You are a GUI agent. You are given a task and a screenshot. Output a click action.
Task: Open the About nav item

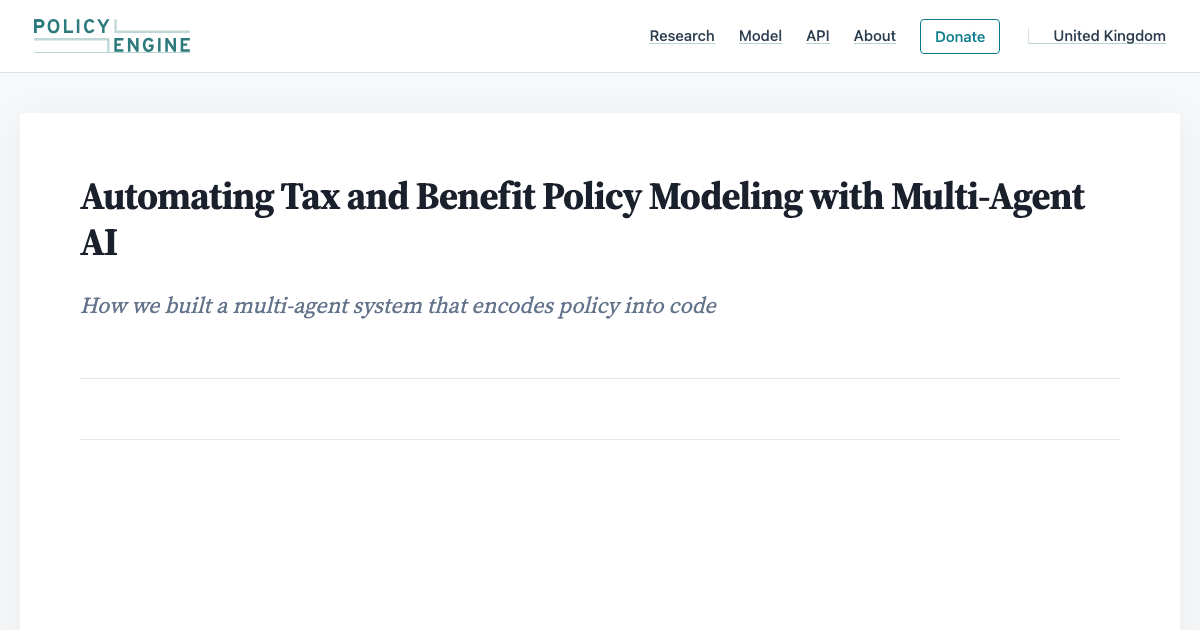tap(874, 36)
